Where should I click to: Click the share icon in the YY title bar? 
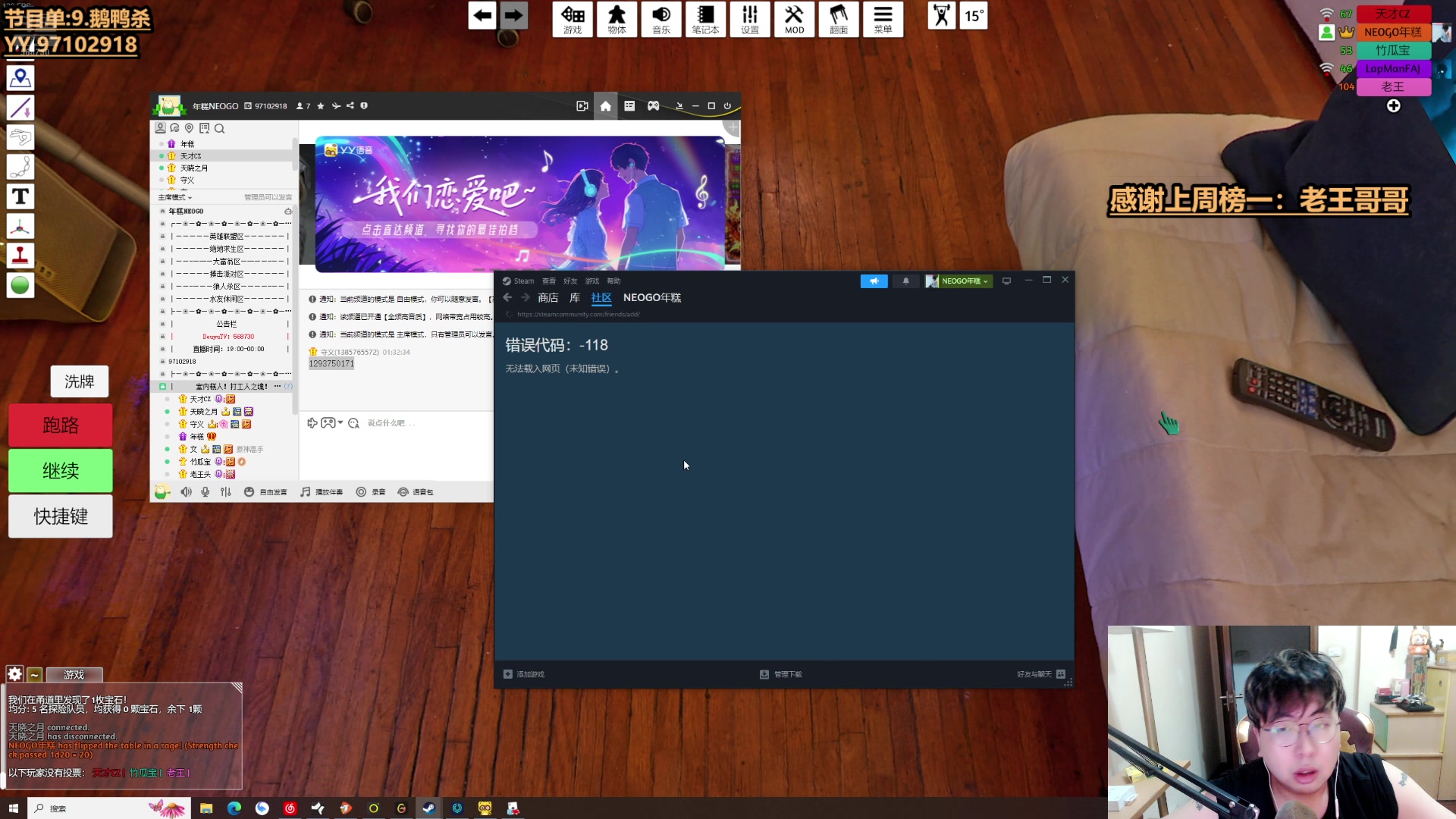(x=350, y=106)
